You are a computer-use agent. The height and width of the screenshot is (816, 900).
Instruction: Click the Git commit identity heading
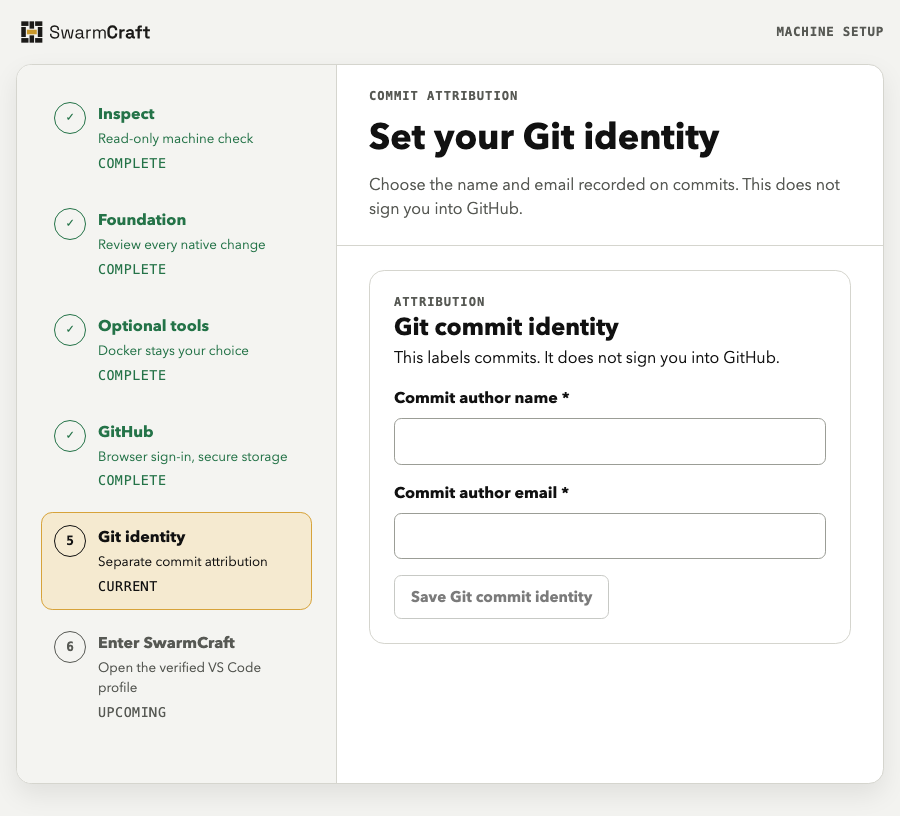(x=506, y=327)
